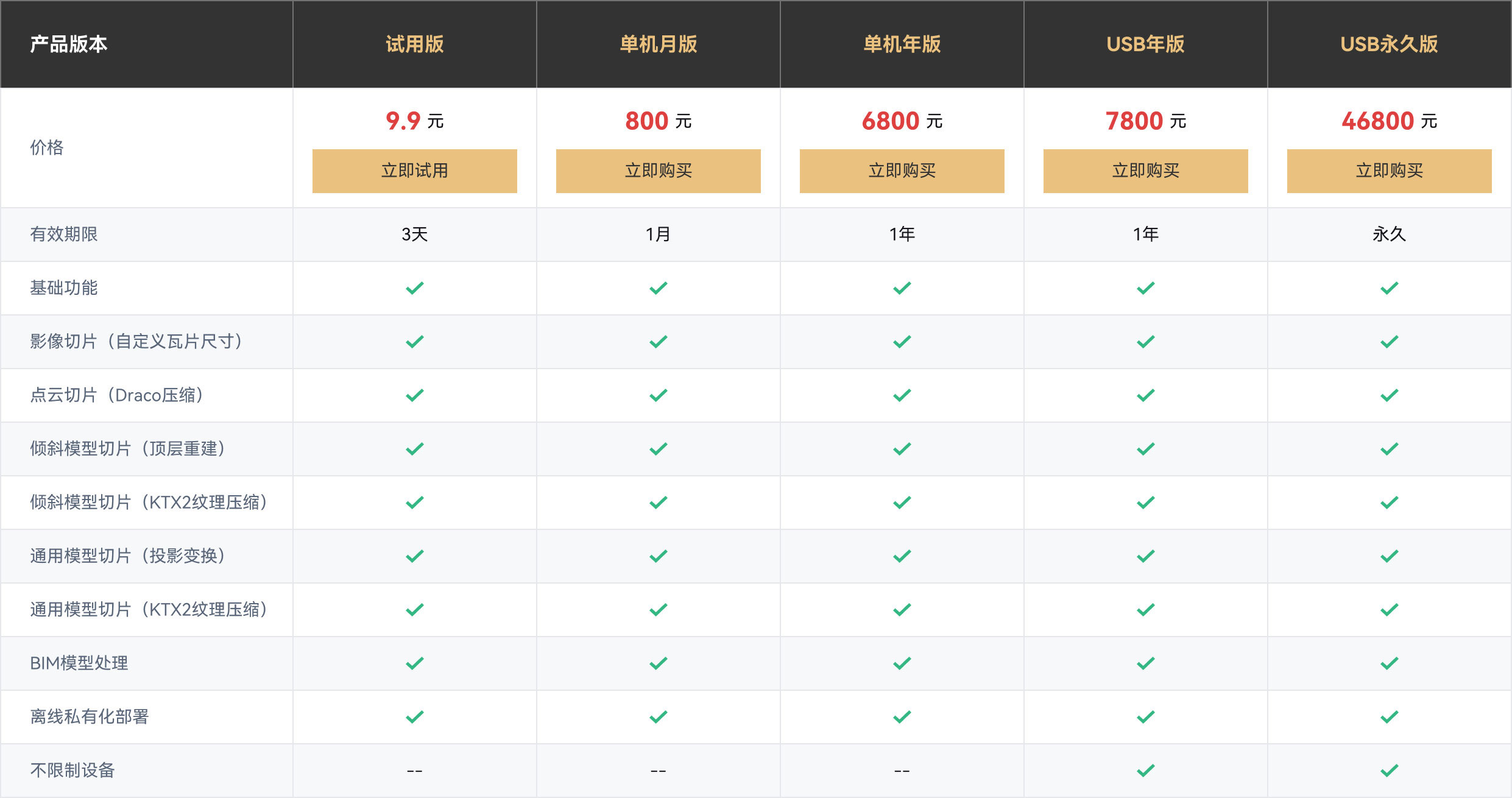Click 立即购买 for USB永久版

(x=1389, y=171)
